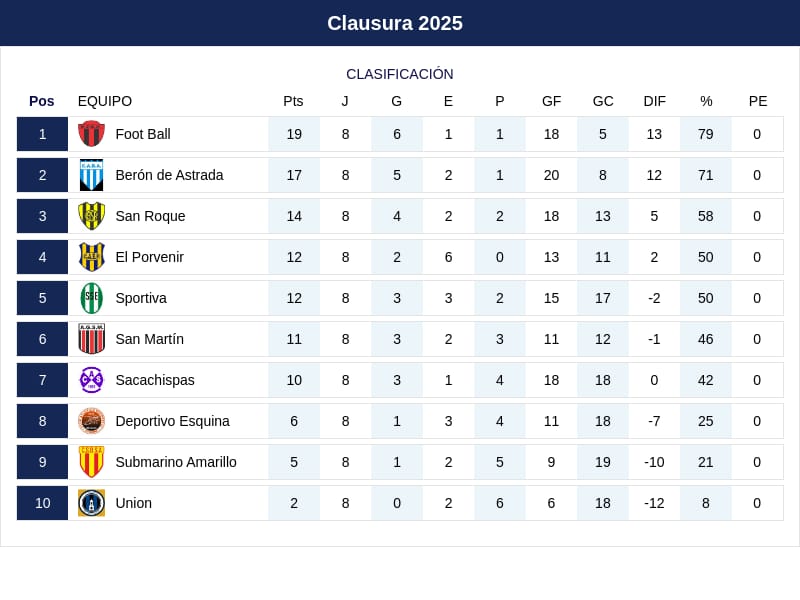Click the CLASIFICACIÓN heading

click(400, 74)
